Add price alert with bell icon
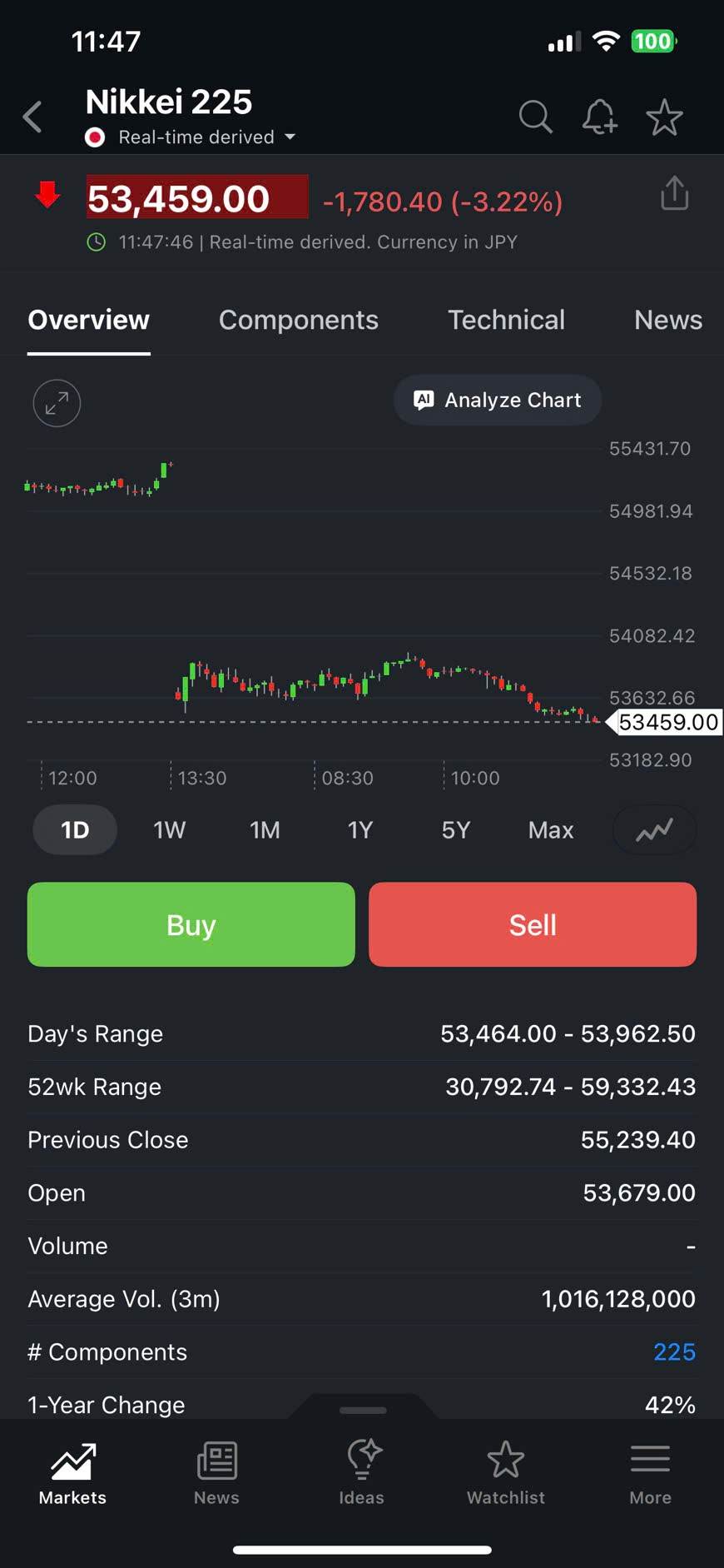724x1568 pixels. pyautogui.click(x=599, y=117)
